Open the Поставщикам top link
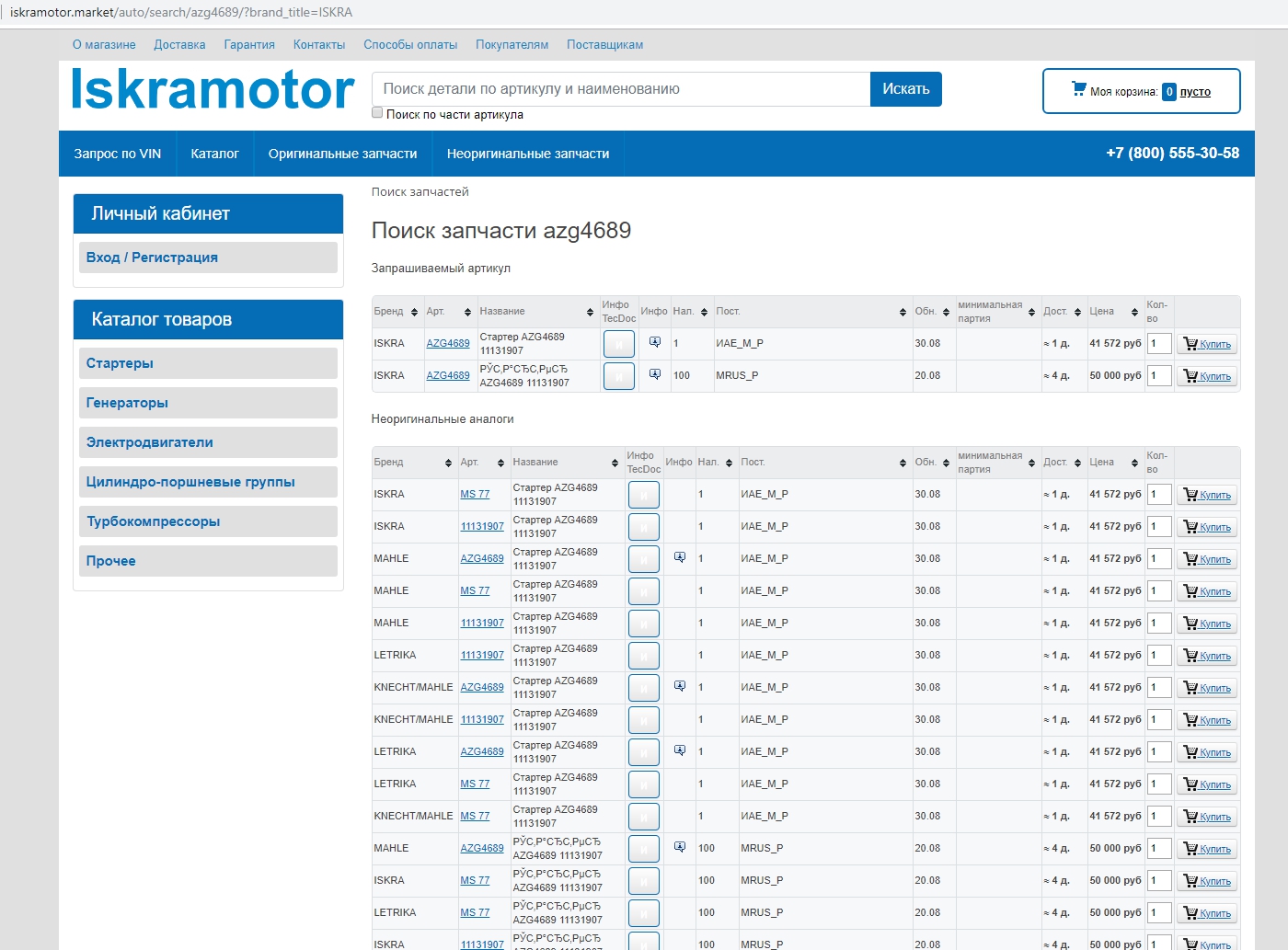 click(604, 44)
